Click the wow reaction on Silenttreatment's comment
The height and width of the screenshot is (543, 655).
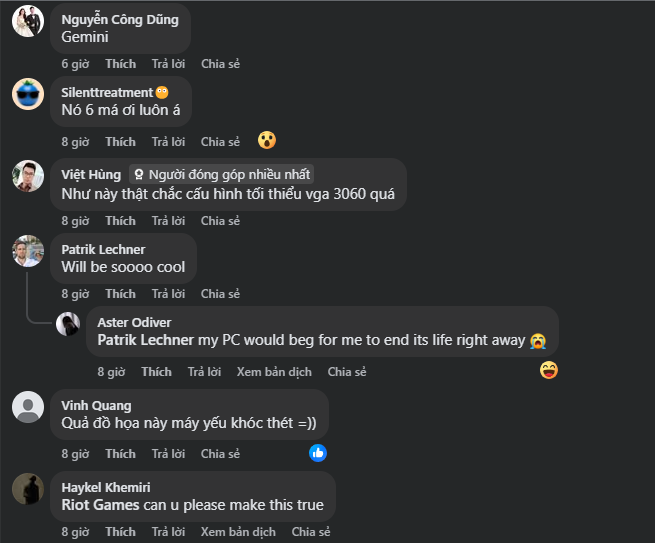point(266,140)
